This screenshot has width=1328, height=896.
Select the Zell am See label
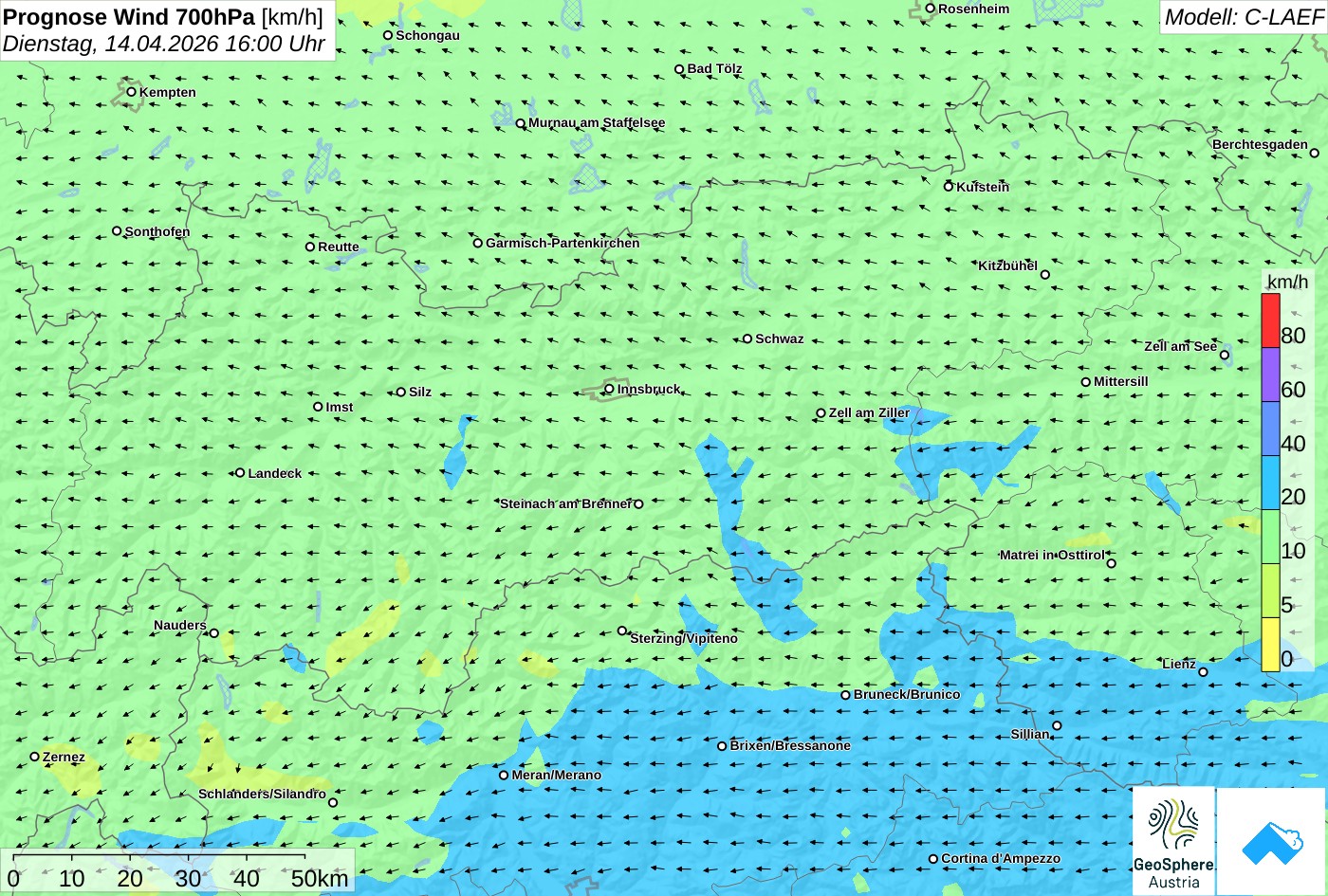pos(1180,346)
